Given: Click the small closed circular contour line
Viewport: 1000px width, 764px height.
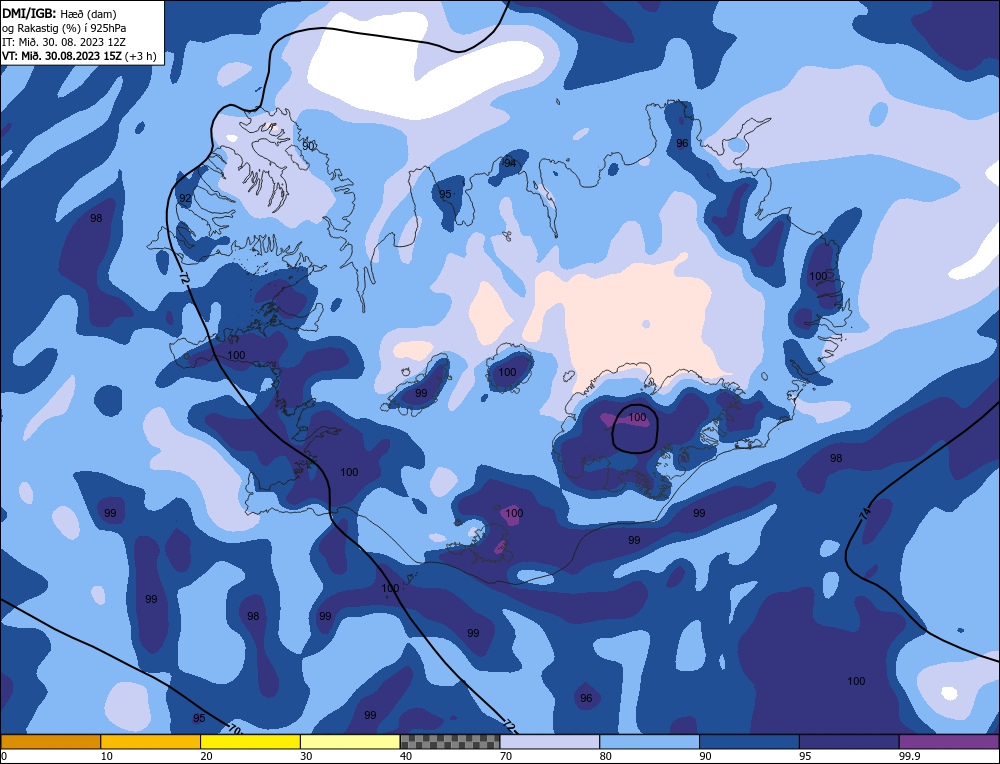Looking at the screenshot, I should click(x=635, y=429).
